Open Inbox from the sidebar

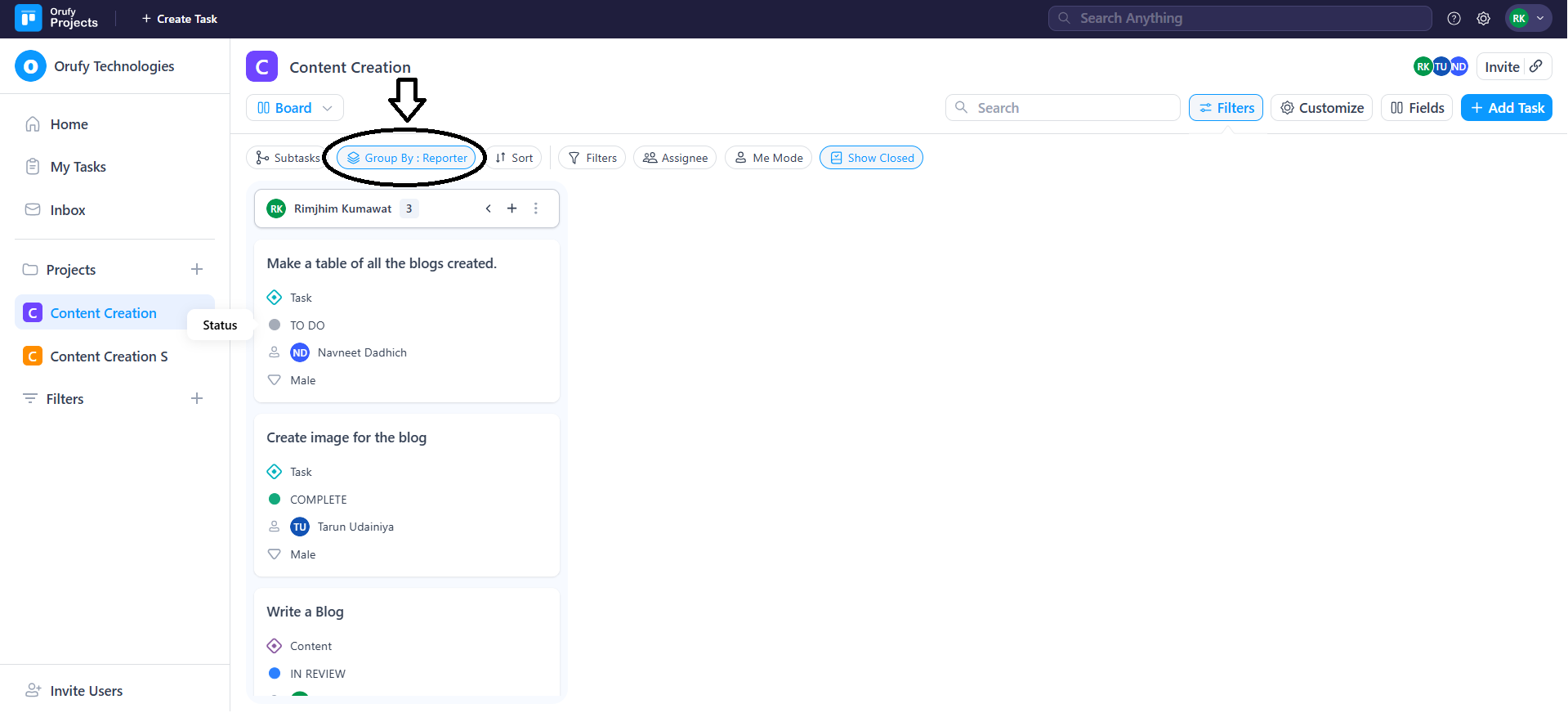[67, 210]
